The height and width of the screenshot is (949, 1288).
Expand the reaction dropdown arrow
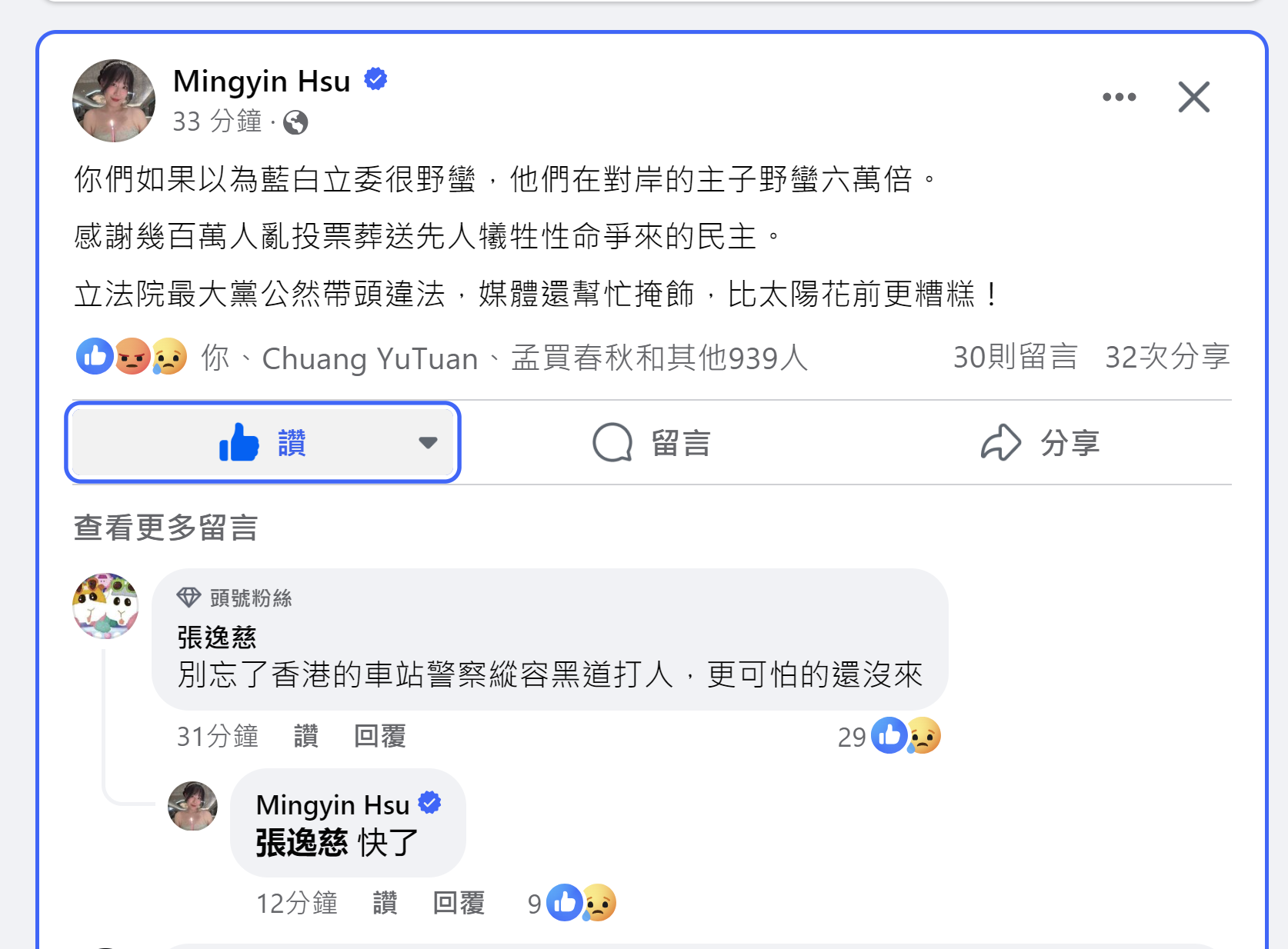428,442
